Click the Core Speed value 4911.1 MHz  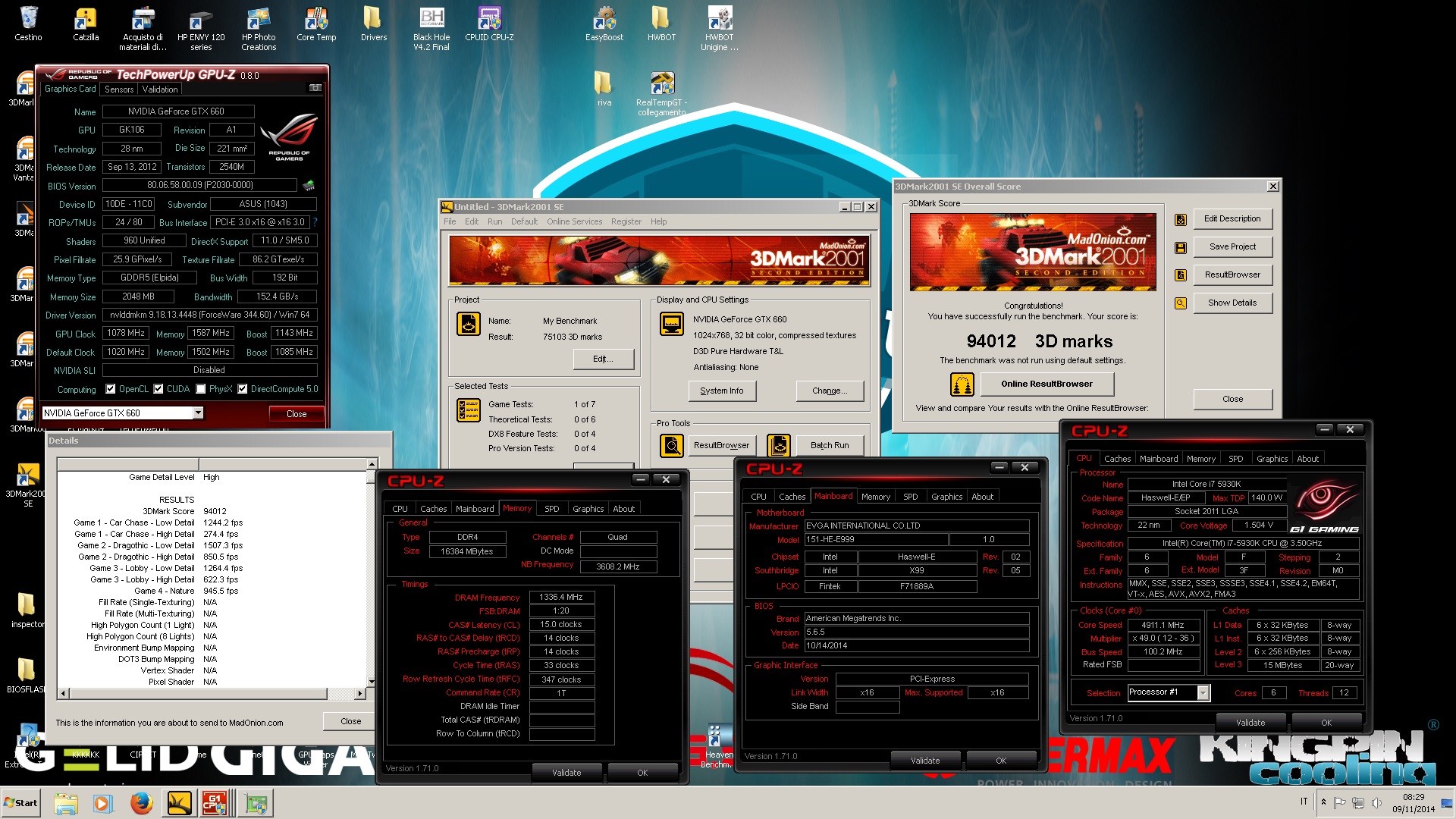pyautogui.click(x=1163, y=626)
